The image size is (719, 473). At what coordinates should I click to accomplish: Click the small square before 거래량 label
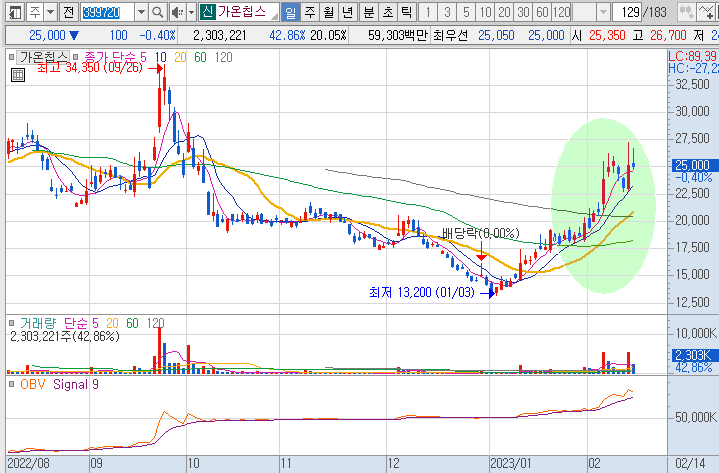[x=11, y=323]
